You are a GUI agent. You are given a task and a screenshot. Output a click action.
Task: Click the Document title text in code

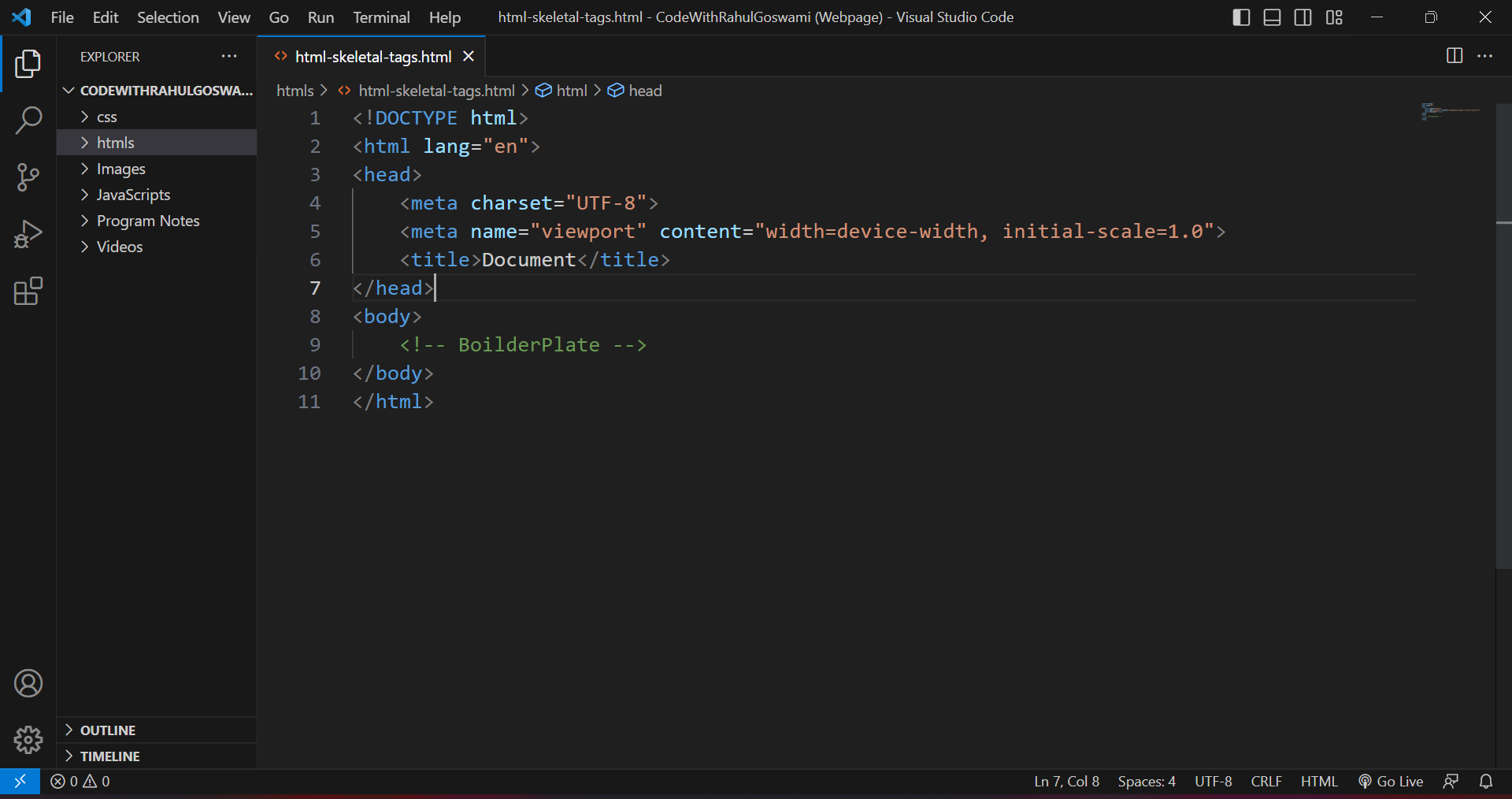[529, 260]
